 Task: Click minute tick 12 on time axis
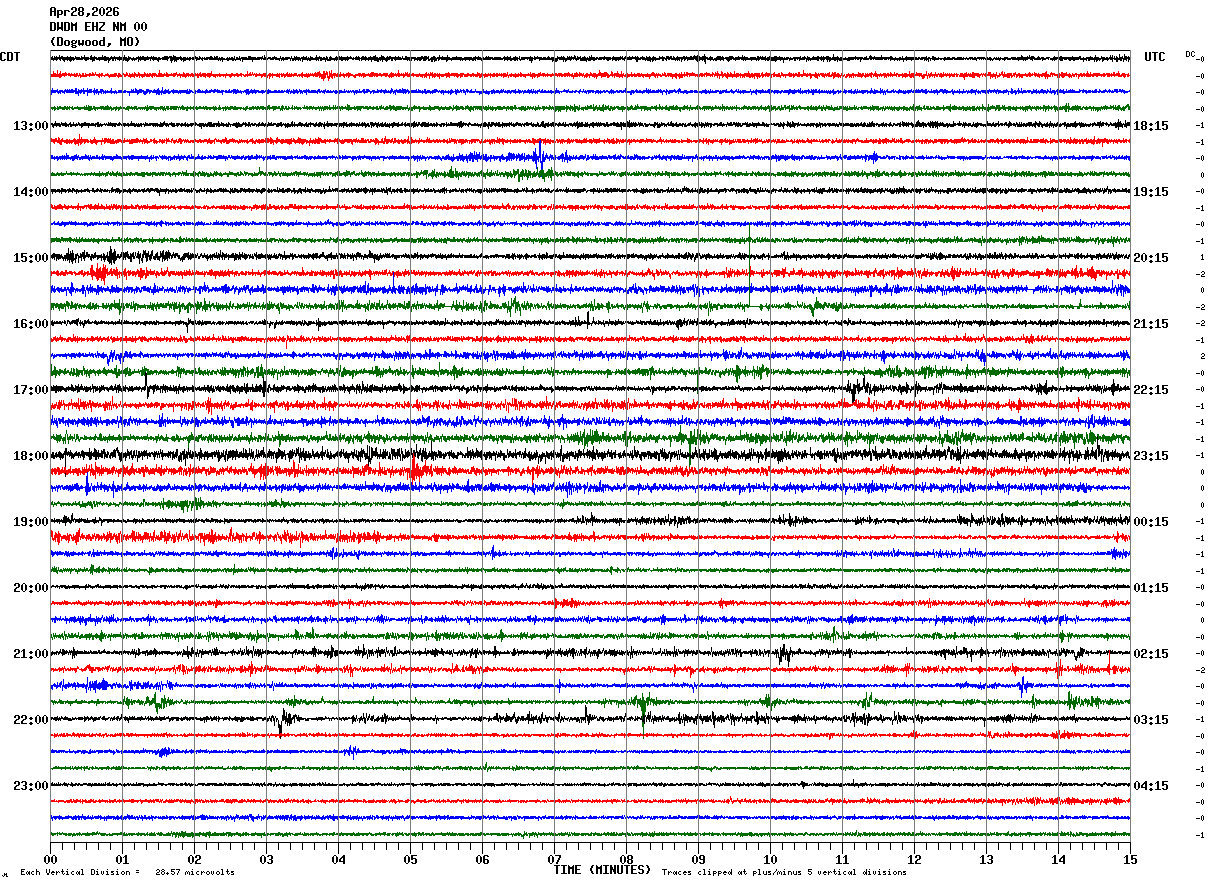(914, 859)
